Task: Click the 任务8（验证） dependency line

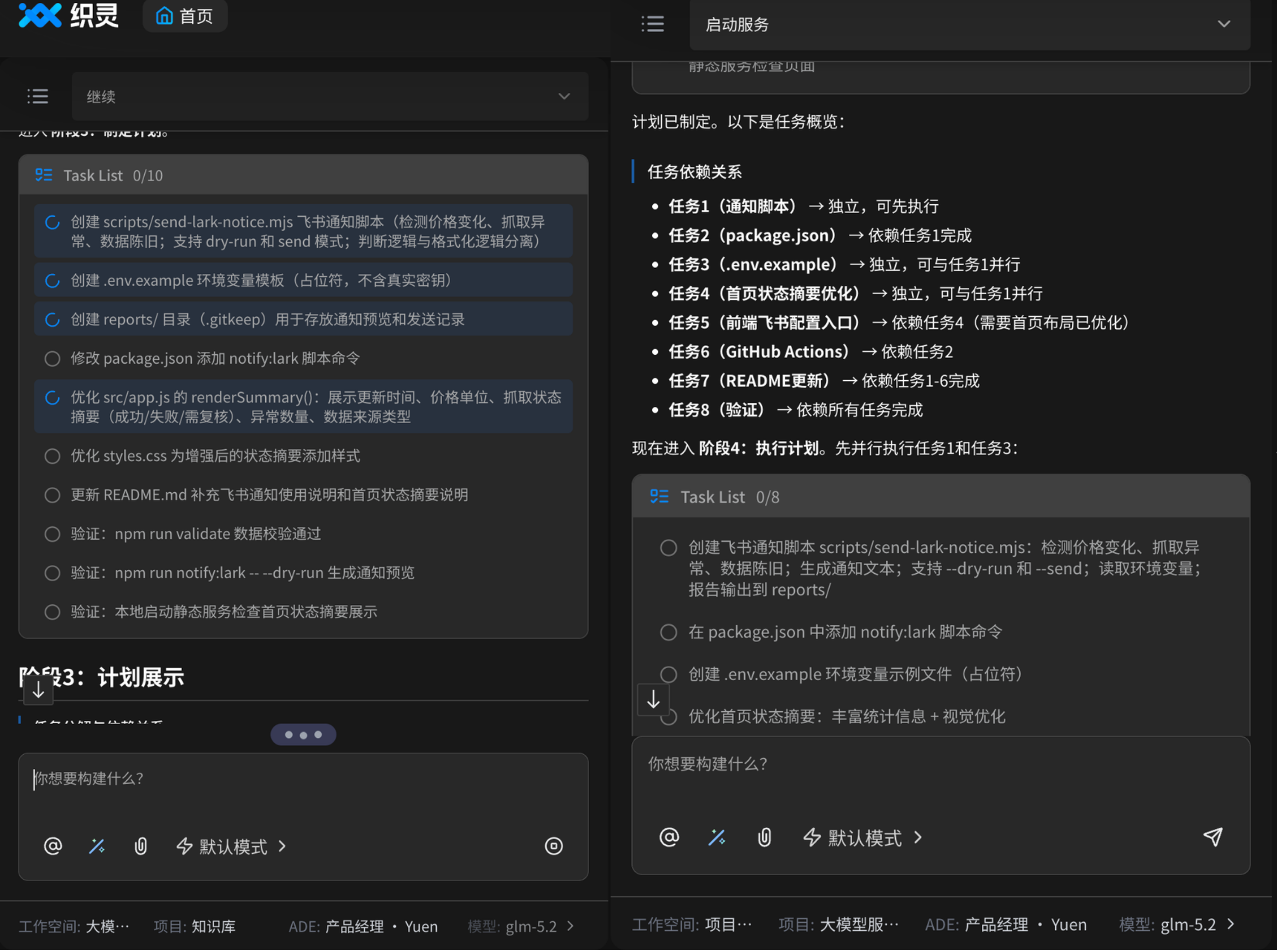Action: tap(796, 410)
